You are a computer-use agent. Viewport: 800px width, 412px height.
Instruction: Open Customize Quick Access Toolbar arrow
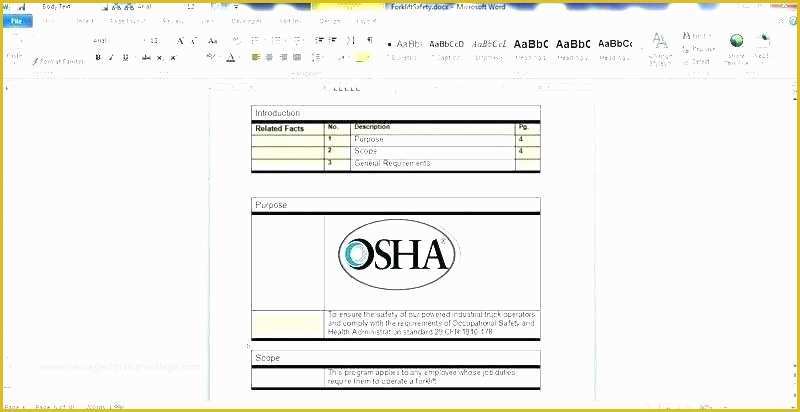236,7
